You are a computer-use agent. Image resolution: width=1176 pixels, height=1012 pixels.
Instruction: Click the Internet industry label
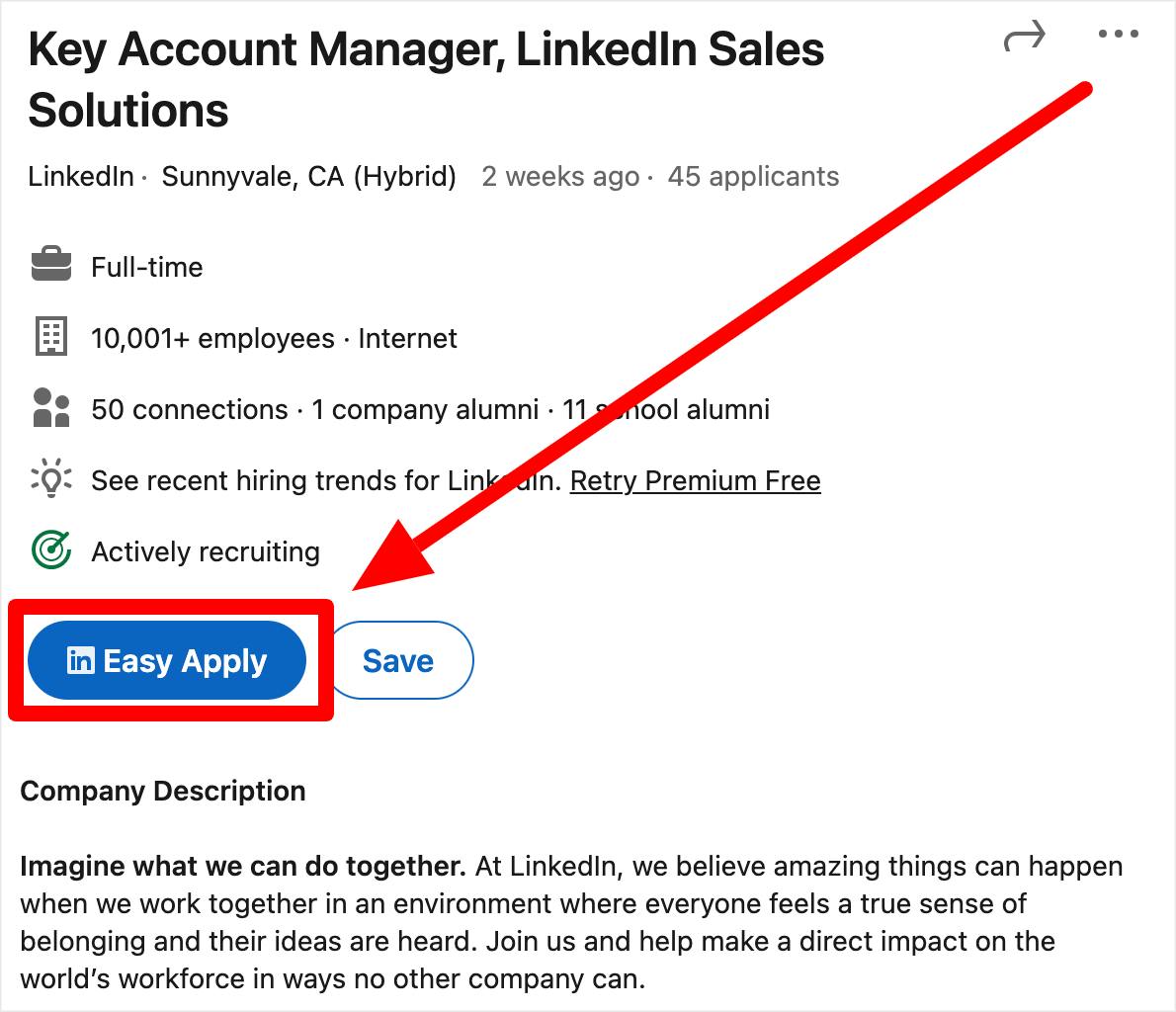click(x=408, y=337)
